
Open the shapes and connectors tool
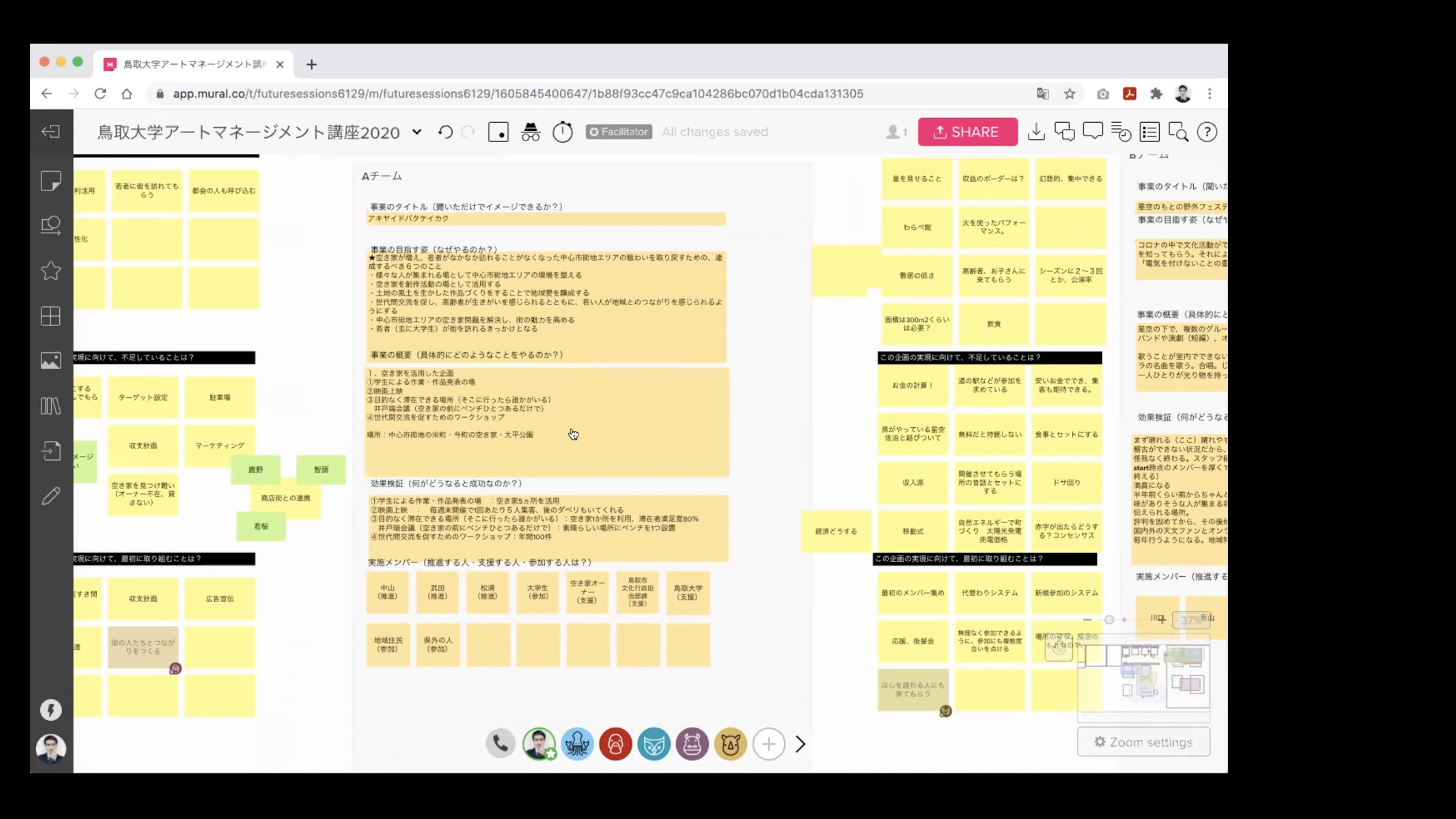click(x=51, y=225)
